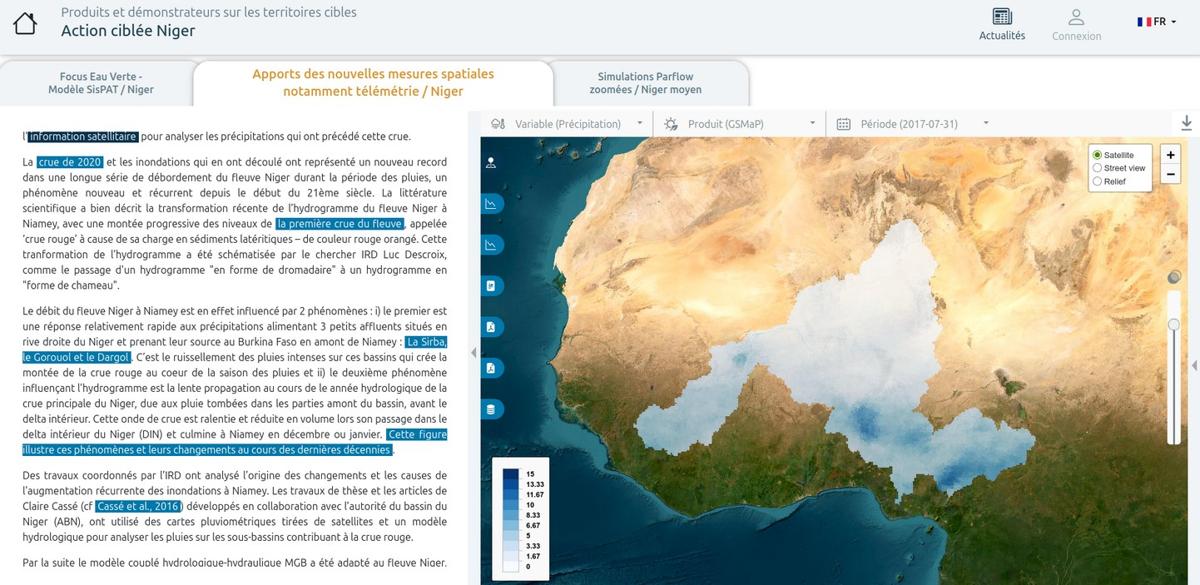Open the second line-chart icon in map sidebar
Screen dimensions: 1200x585
tap(491, 244)
